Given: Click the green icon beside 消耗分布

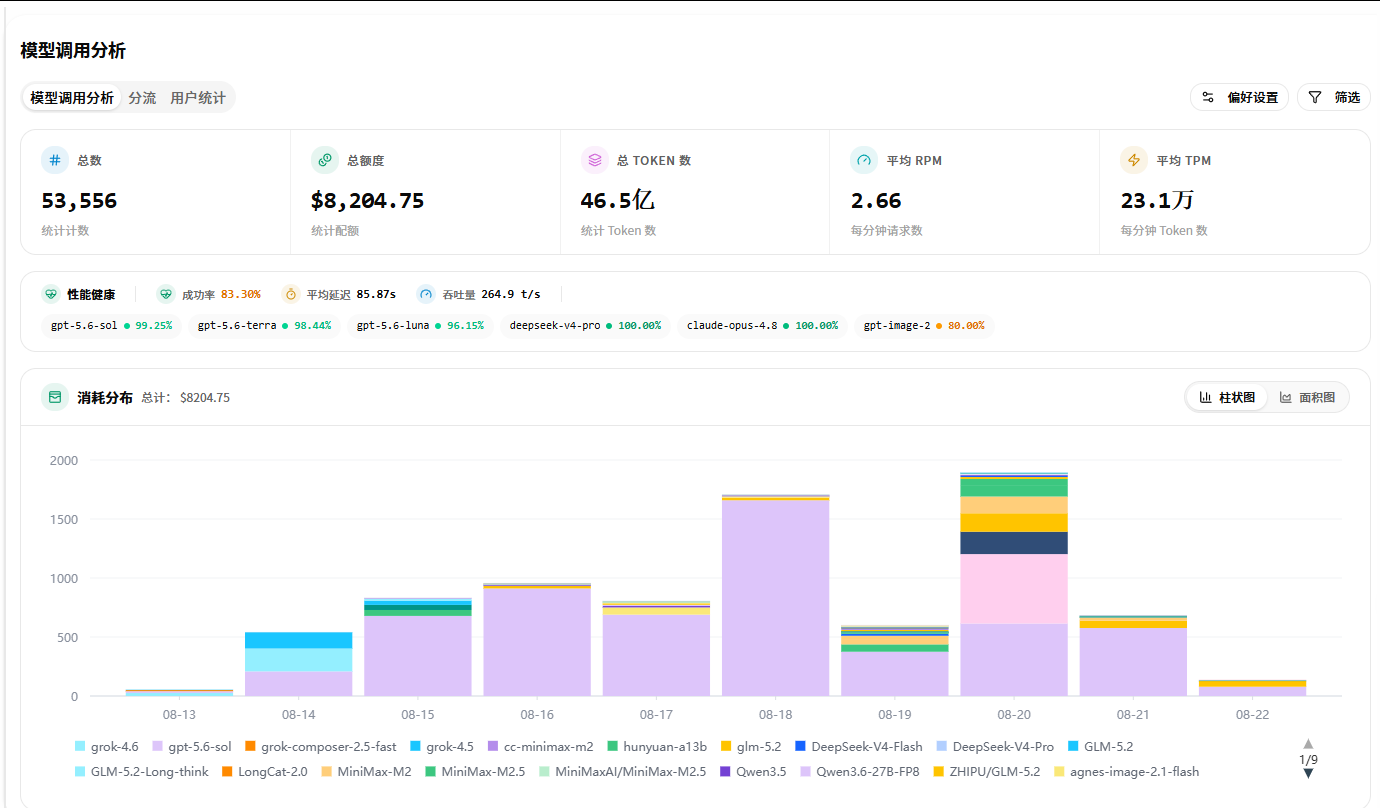Looking at the screenshot, I should [55, 397].
